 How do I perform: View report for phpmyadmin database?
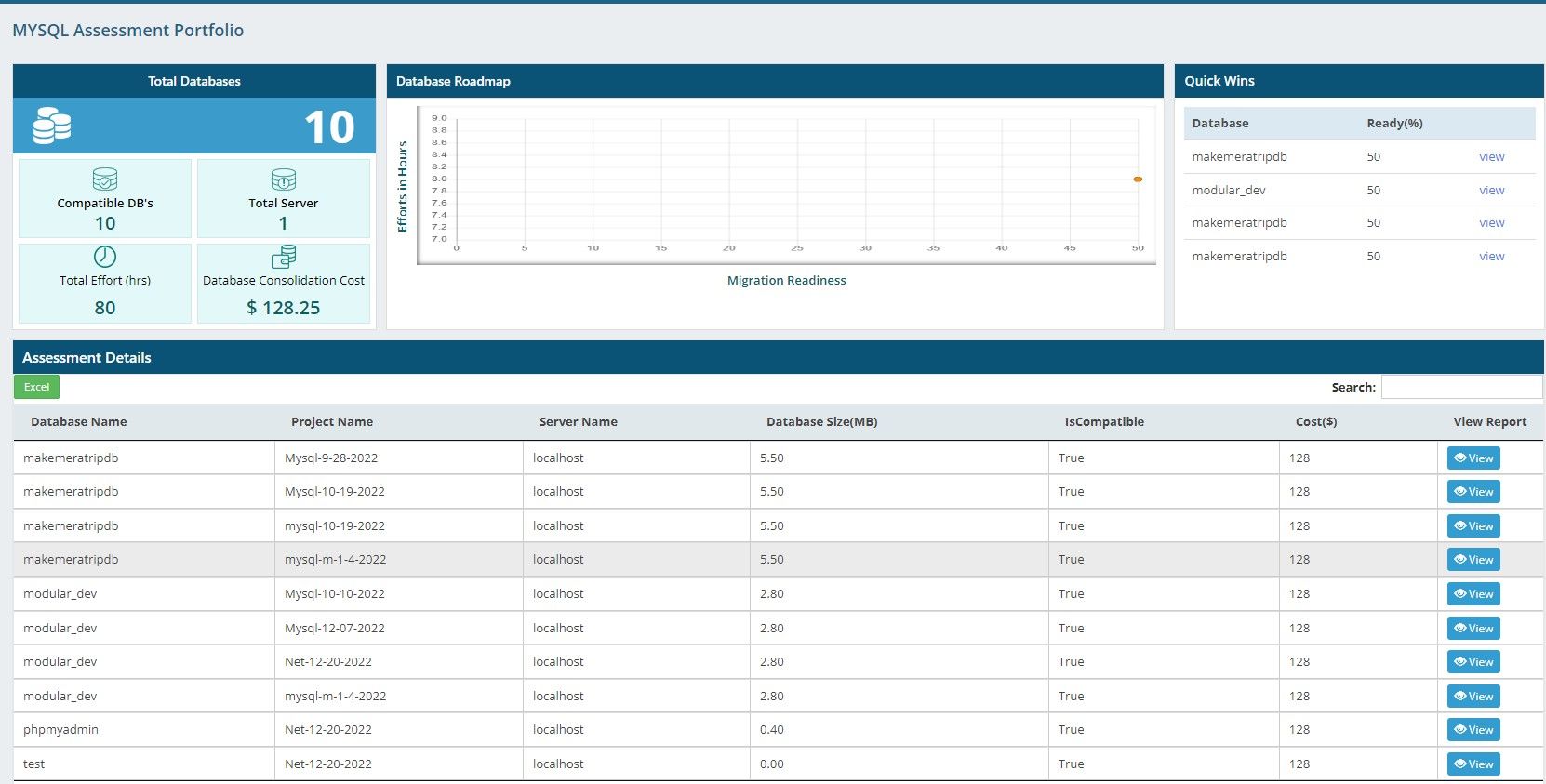tap(1473, 729)
